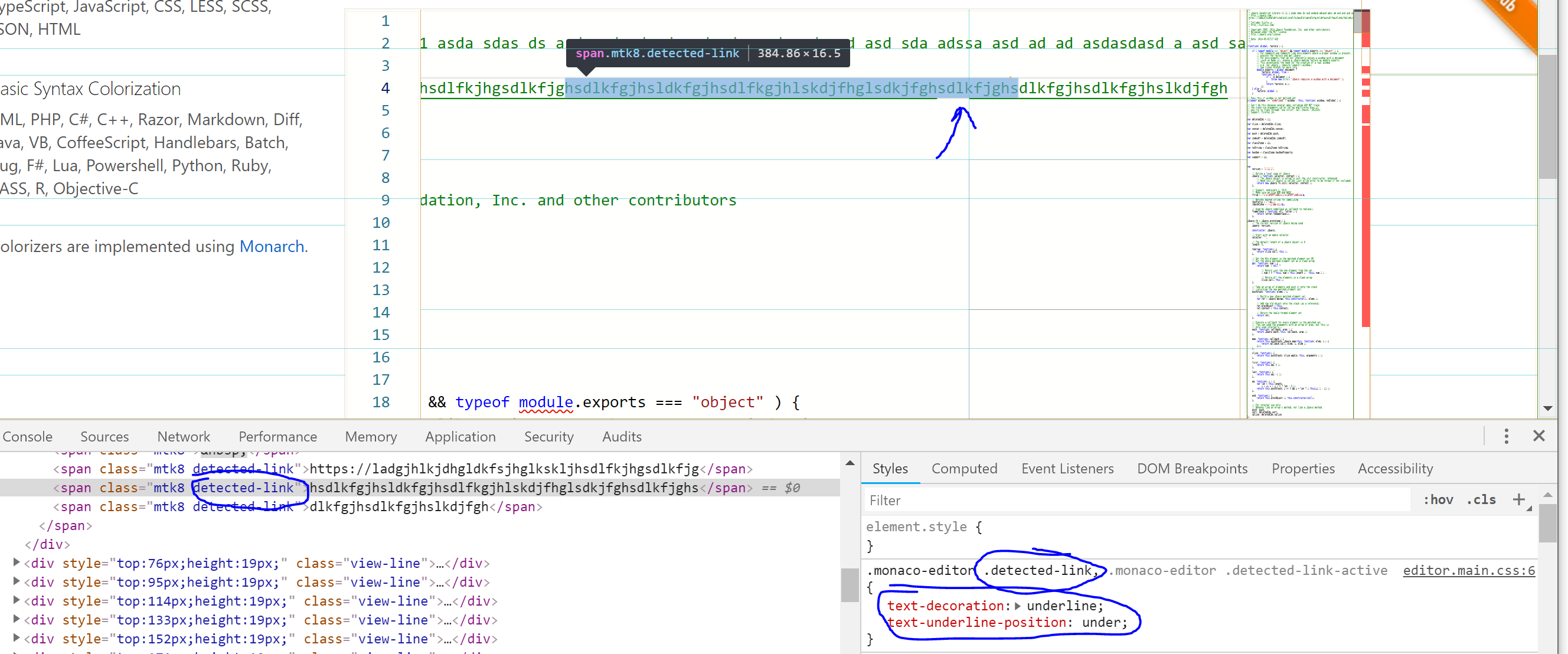Select the span ending with dlkfgjhsdlkfgjhslkdjfgh
1568x654 pixels.
298,507
